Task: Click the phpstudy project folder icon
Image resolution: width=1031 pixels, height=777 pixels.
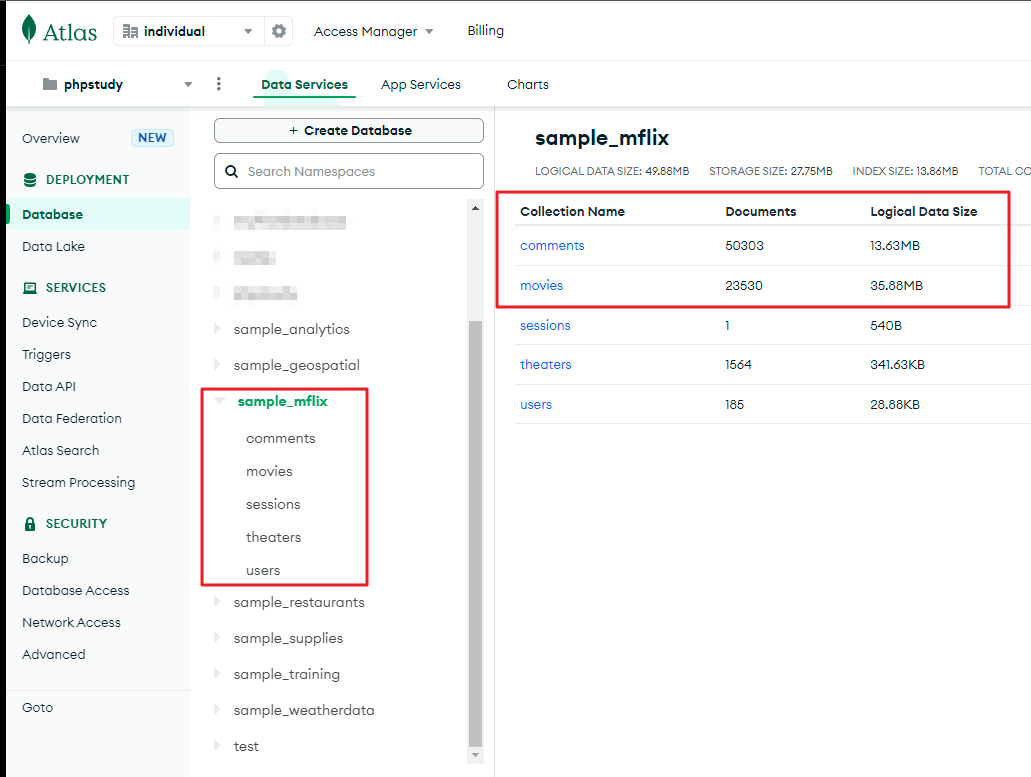Action: point(50,84)
